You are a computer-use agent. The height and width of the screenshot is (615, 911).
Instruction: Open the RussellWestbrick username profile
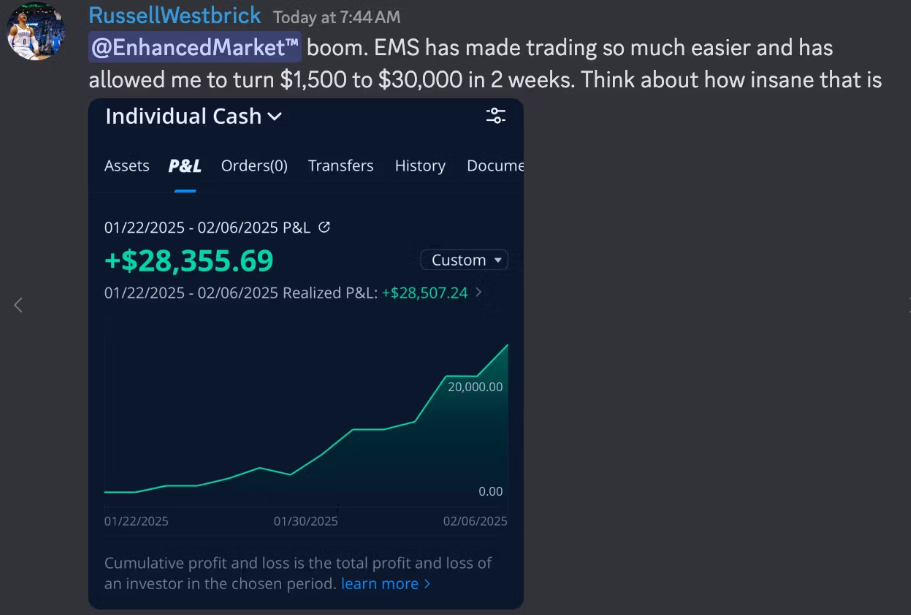point(175,16)
